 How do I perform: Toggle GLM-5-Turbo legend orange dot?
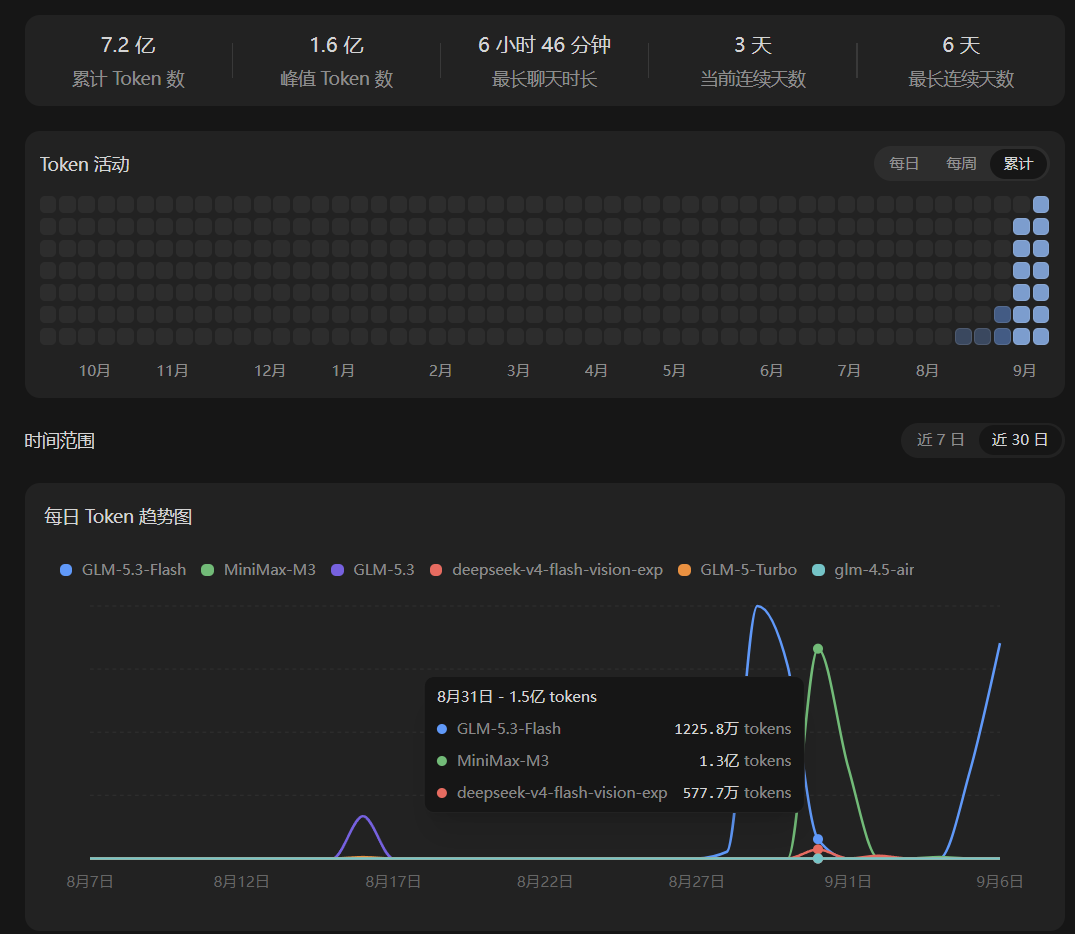(684, 570)
